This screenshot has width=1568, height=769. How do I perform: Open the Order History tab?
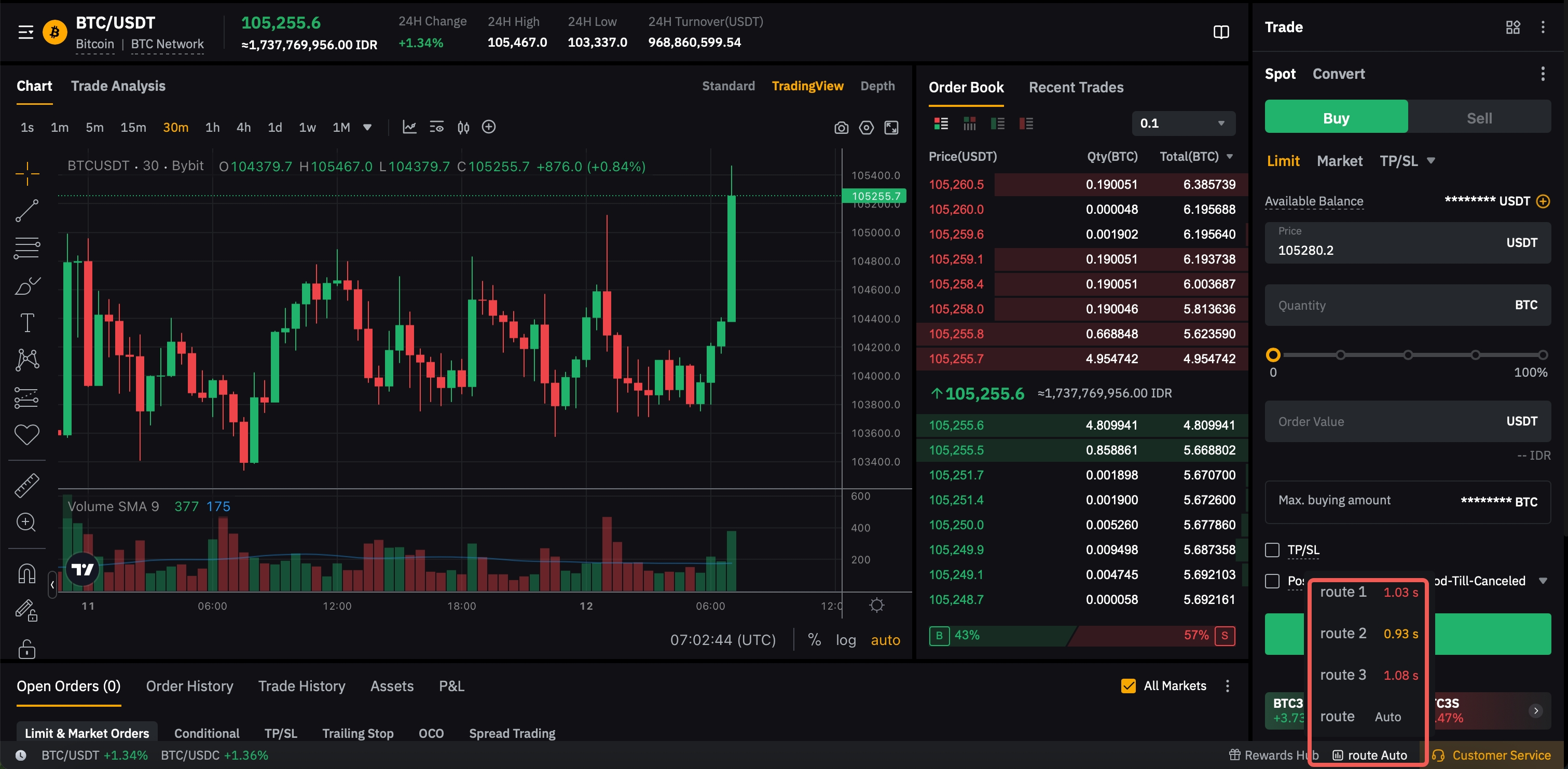189,686
